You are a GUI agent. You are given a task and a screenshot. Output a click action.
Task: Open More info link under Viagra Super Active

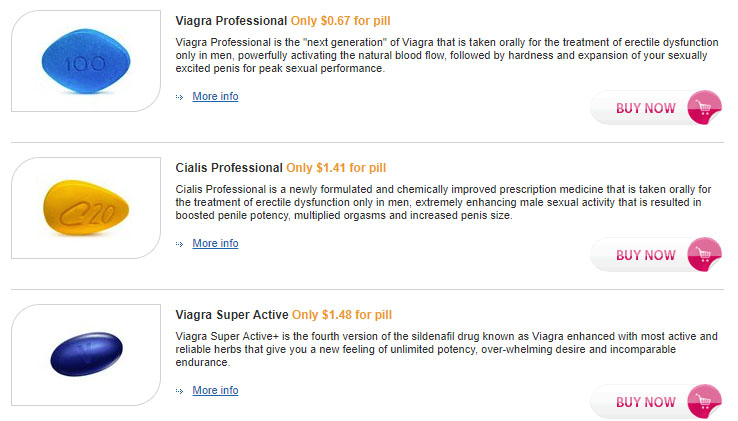click(215, 391)
